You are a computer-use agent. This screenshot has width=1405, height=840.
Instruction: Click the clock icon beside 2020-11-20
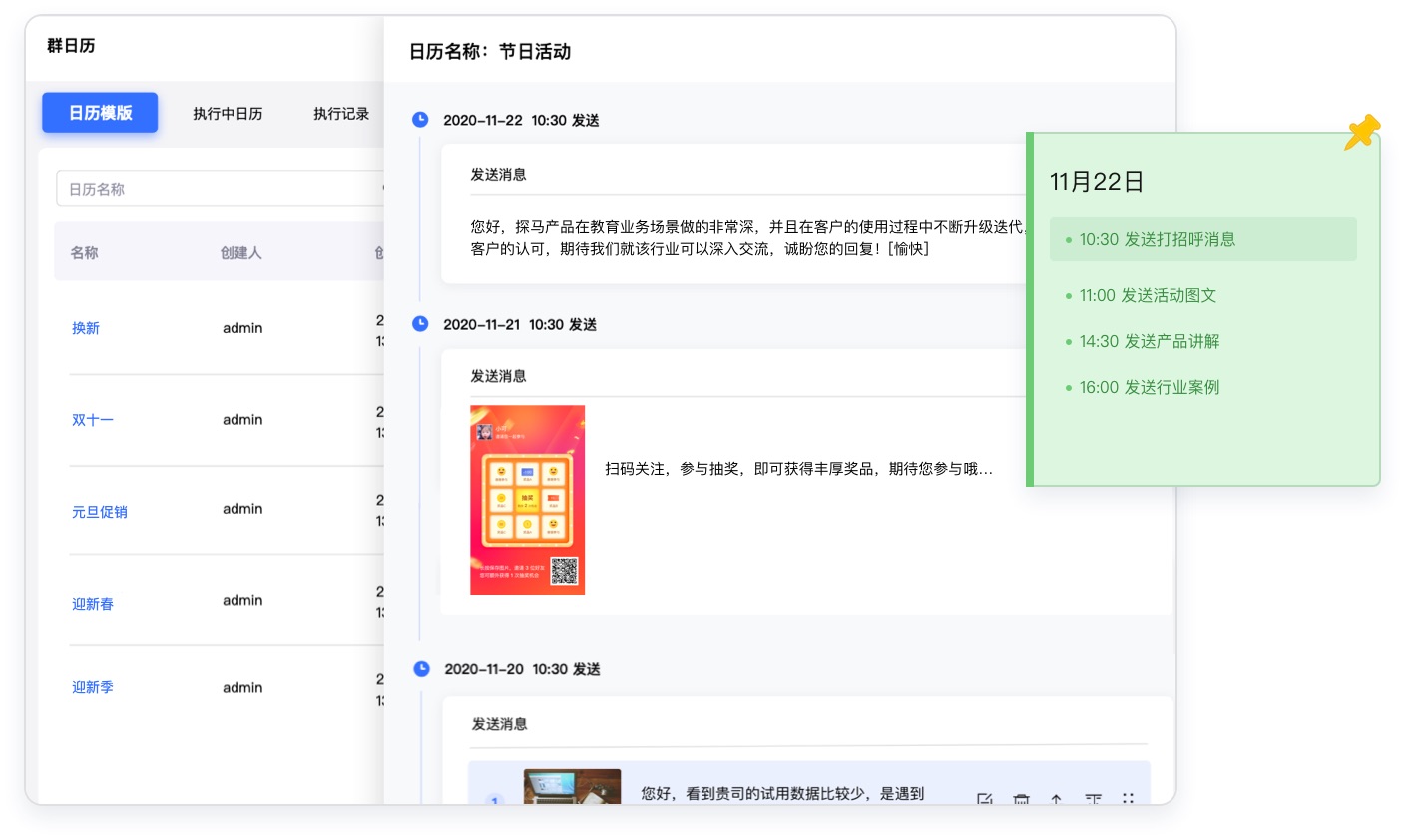click(x=421, y=669)
